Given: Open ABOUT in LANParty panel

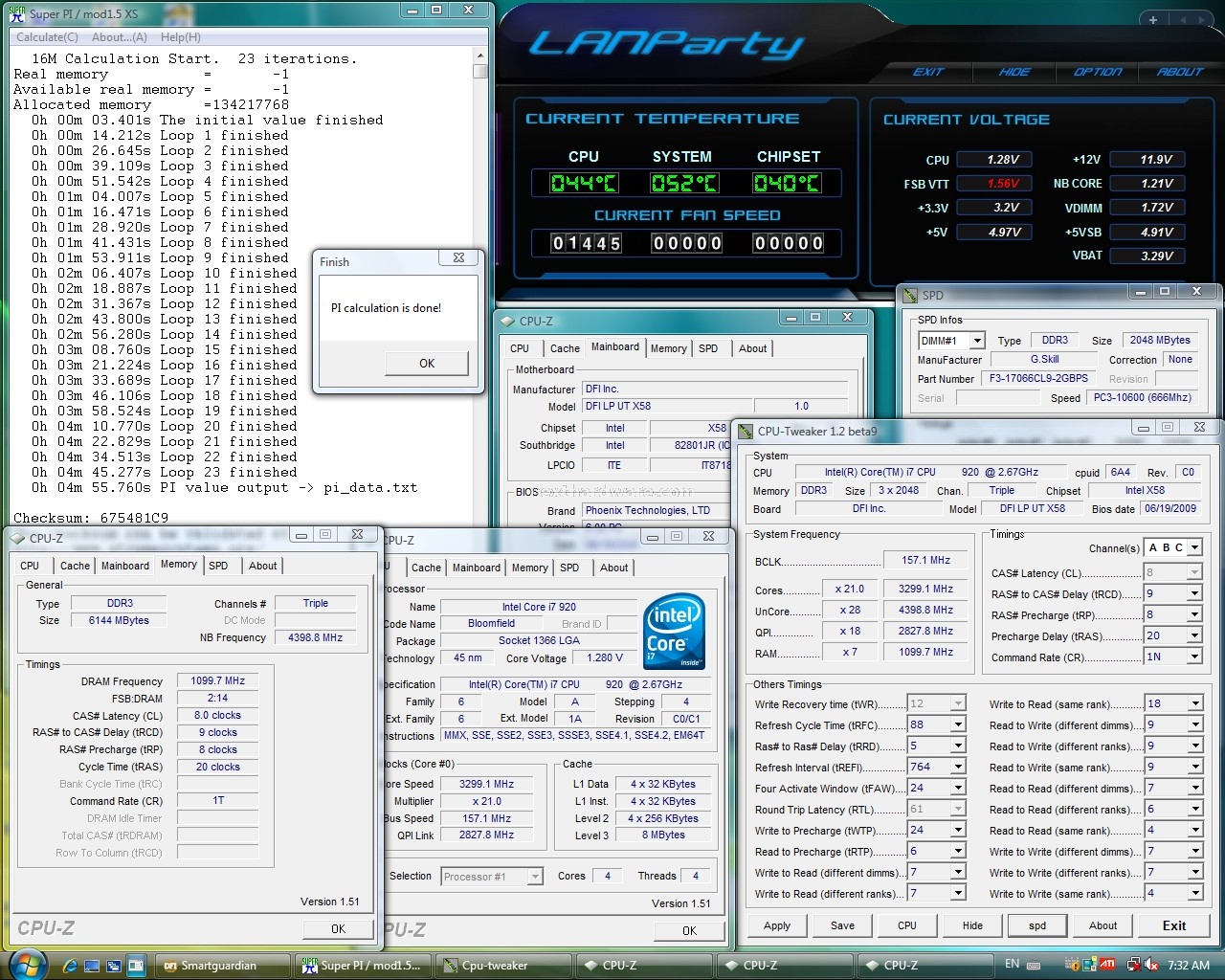Looking at the screenshot, I should (1179, 72).
